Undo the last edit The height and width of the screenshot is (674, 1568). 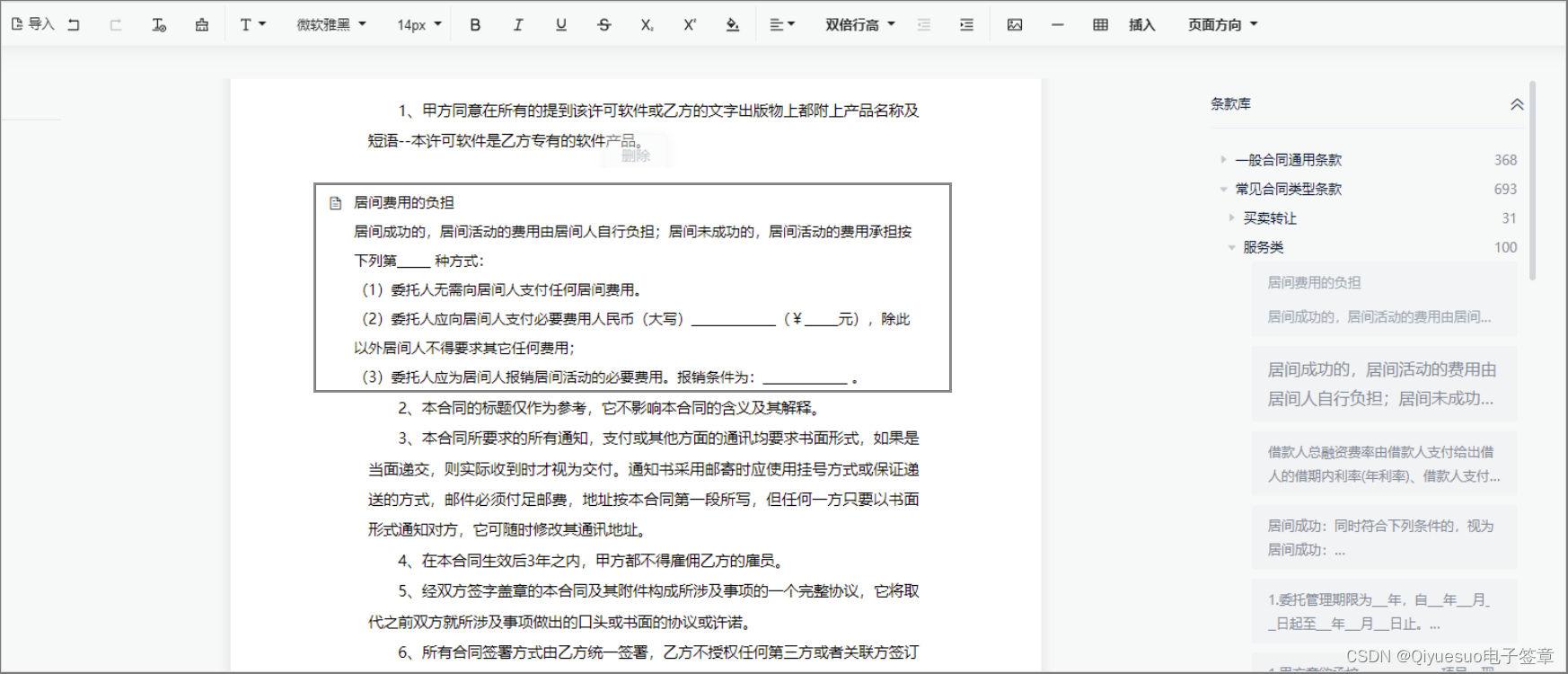(75, 25)
